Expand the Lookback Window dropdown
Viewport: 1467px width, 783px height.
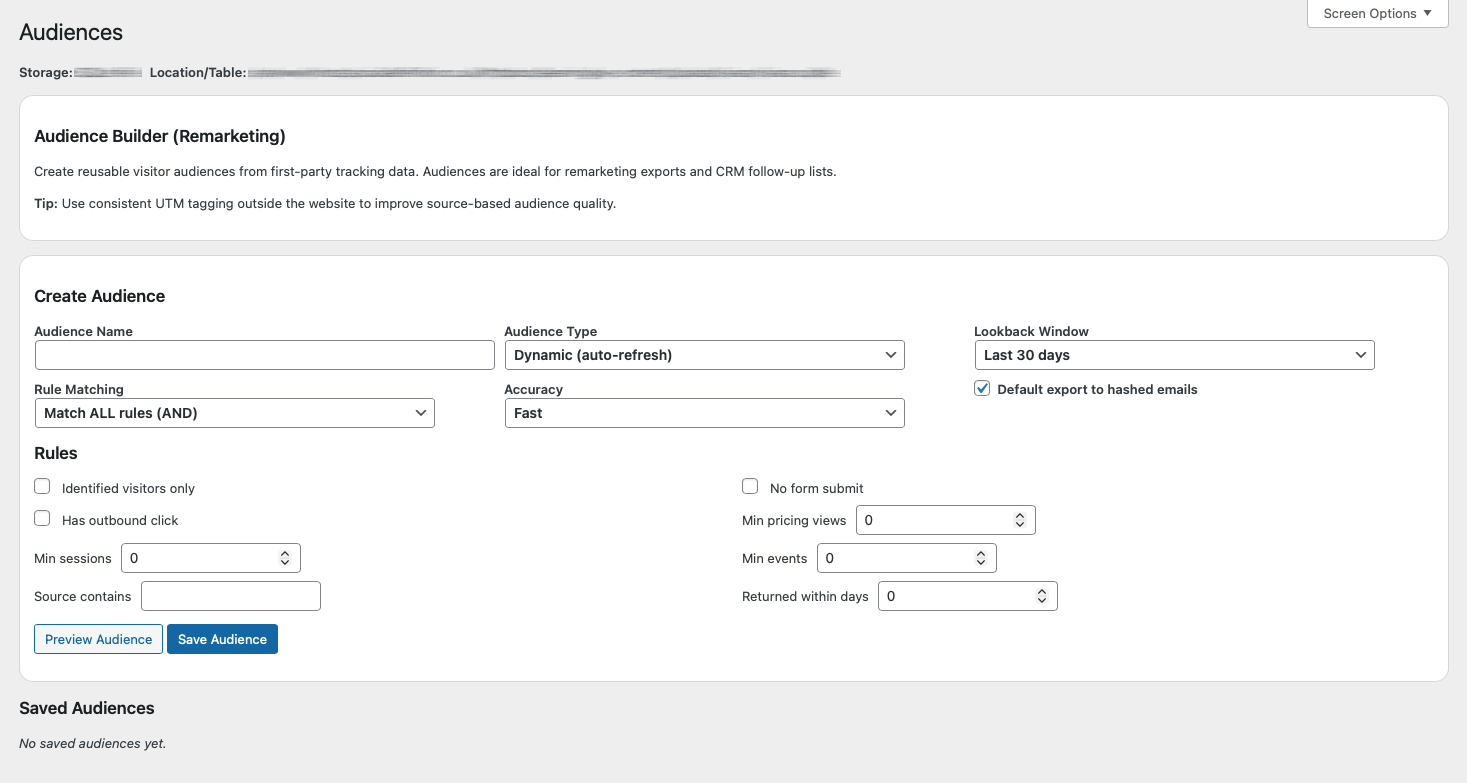coord(1174,355)
